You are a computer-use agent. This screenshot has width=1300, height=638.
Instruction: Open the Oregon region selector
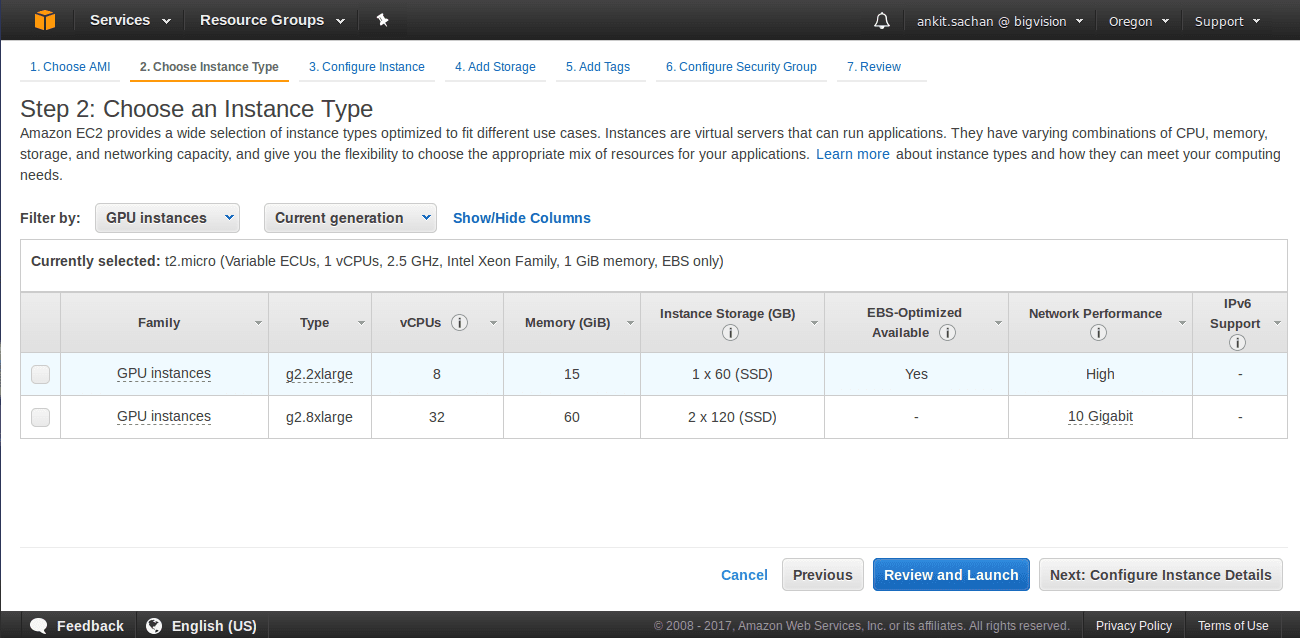(1138, 21)
